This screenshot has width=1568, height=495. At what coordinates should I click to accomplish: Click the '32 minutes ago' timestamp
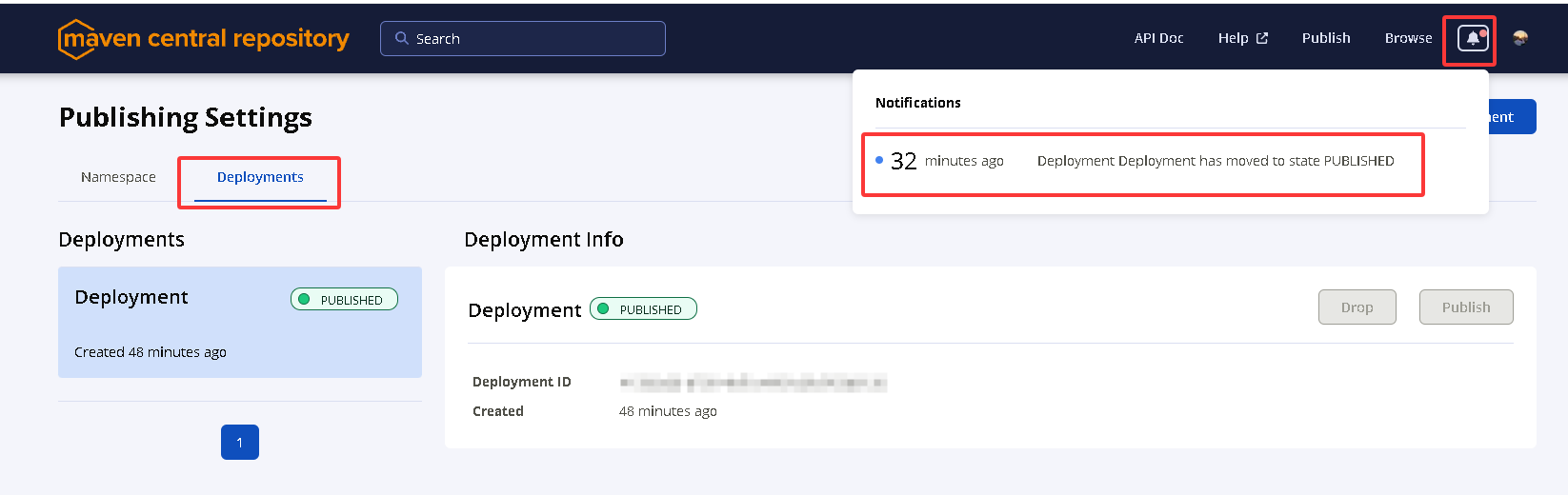pyautogui.click(x=947, y=161)
